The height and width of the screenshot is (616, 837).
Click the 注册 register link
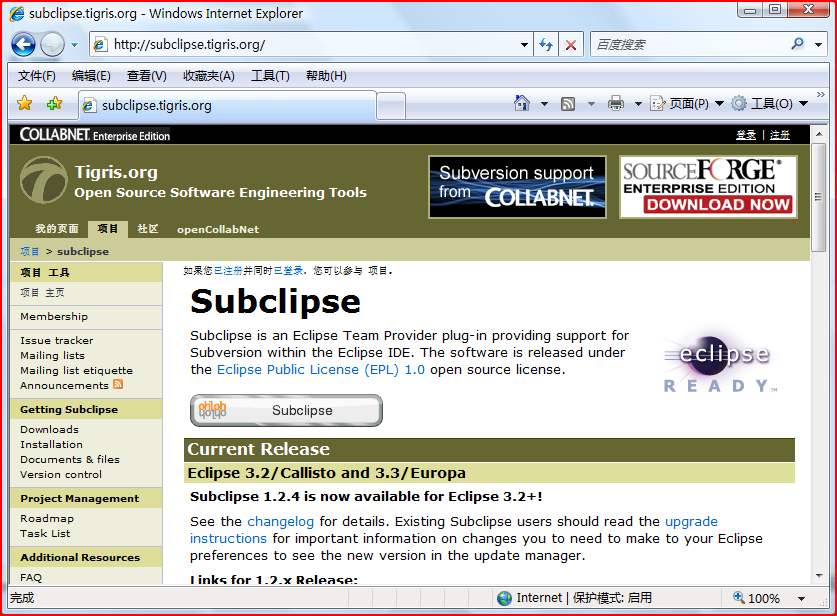[780, 135]
